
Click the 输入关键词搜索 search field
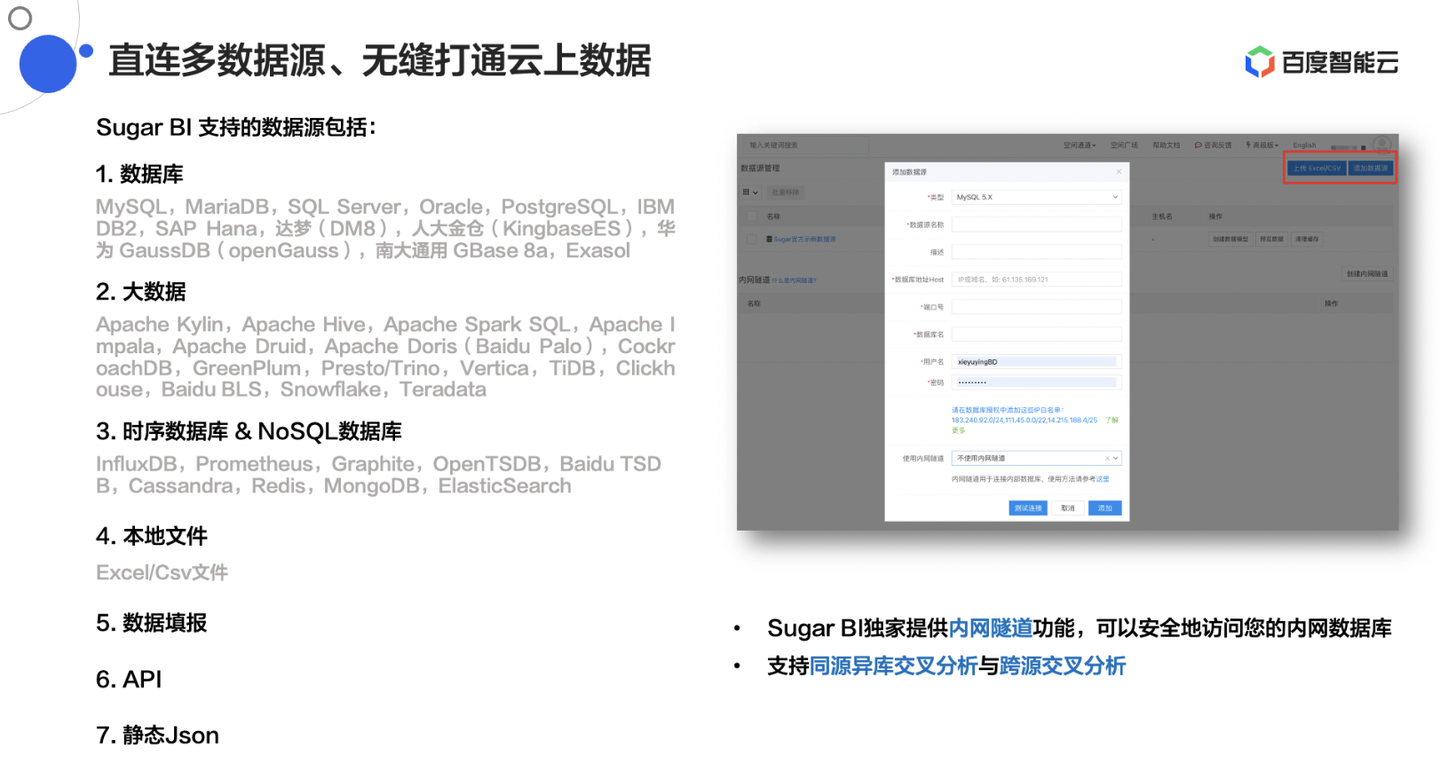click(804, 145)
